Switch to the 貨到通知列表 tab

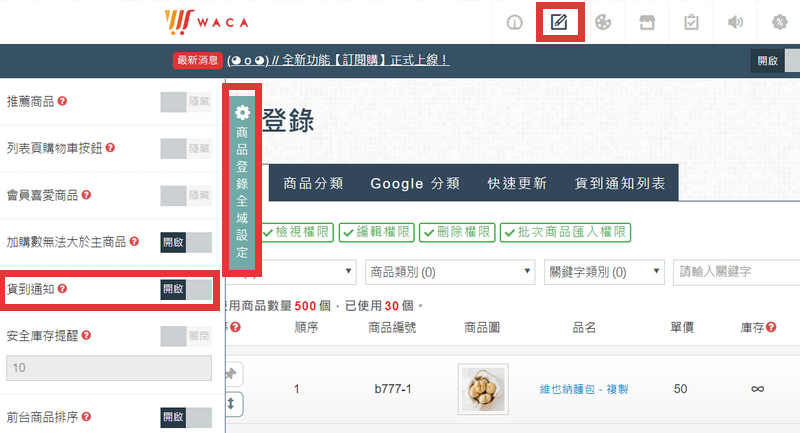click(620, 184)
